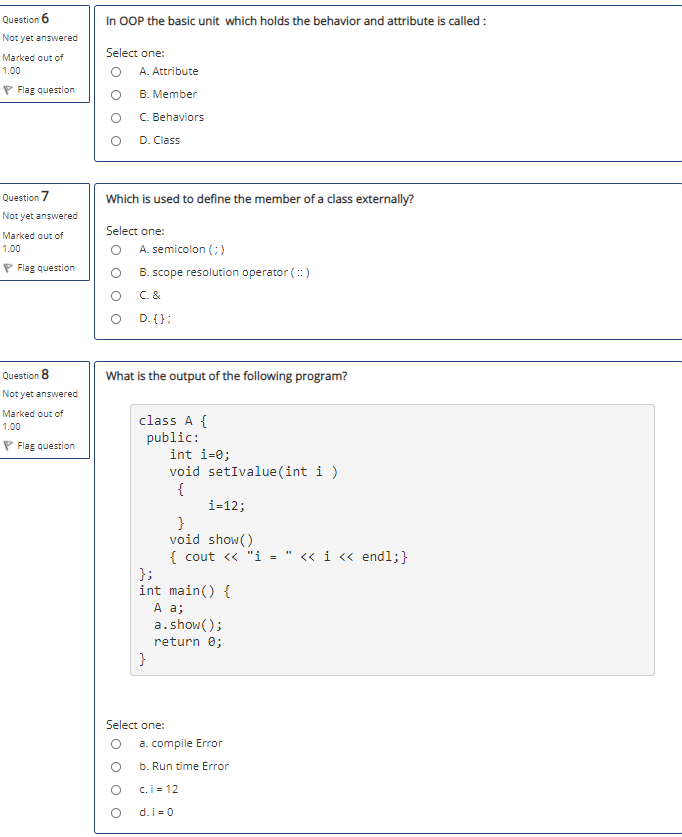Select a. compile Error for Question 8
Viewport: 682px width, 837px height.
[116, 744]
